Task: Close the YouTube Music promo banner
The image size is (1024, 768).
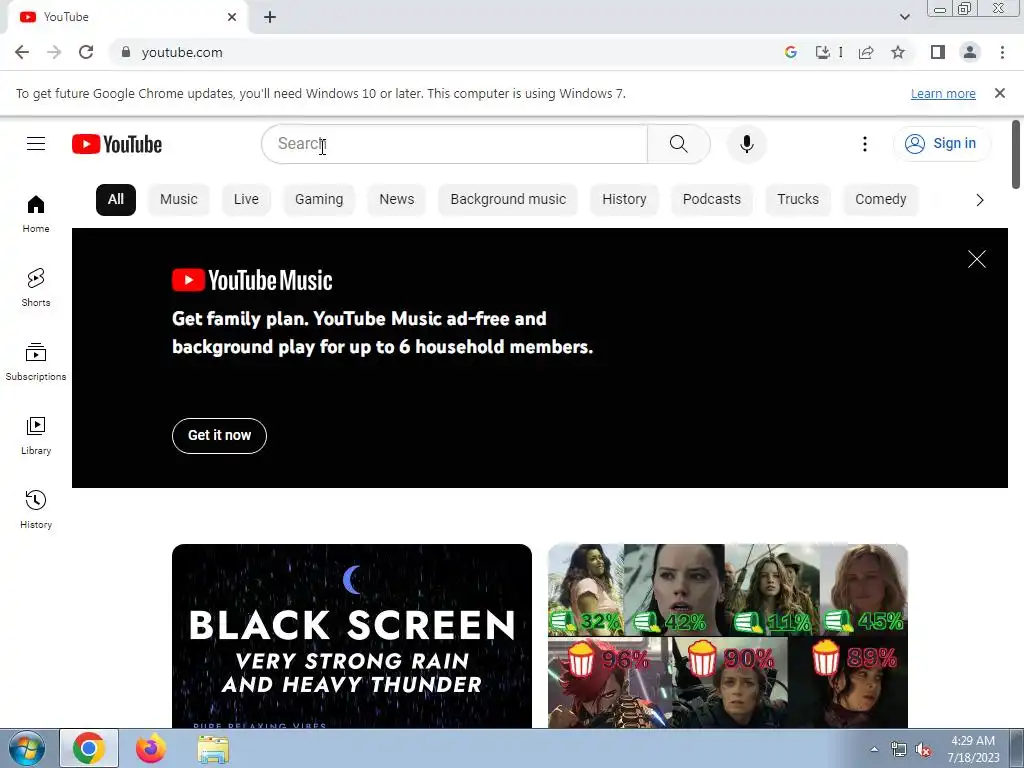Action: click(x=976, y=259)
